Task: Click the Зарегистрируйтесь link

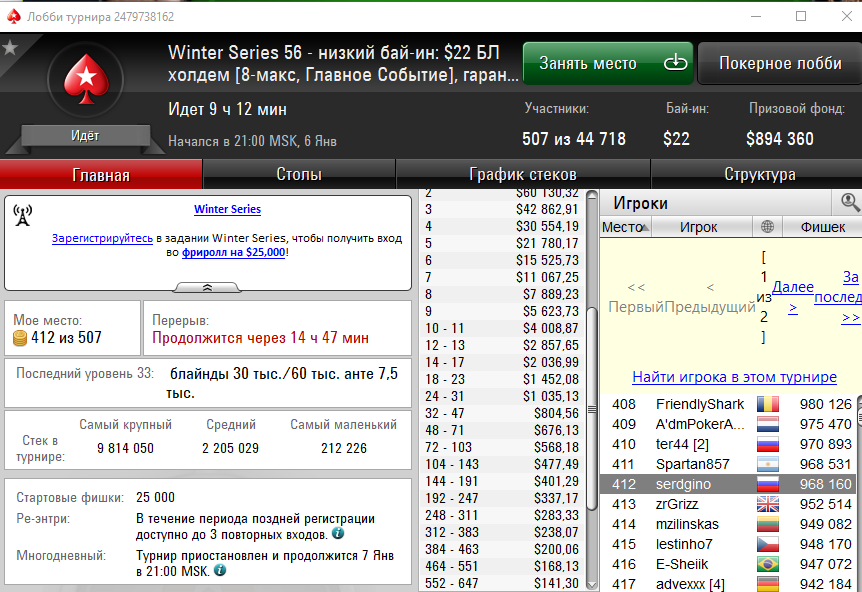Action: pos(102,238)
